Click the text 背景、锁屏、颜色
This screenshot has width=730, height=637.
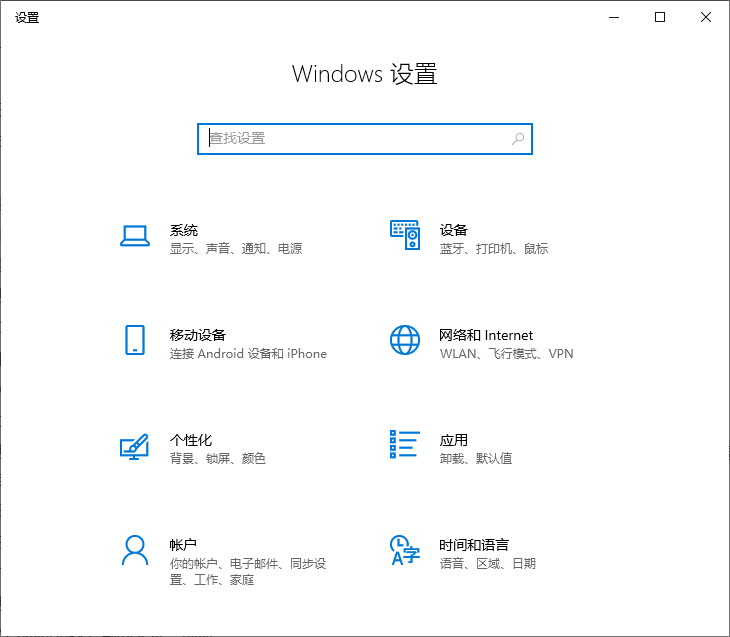click(218, 458)
